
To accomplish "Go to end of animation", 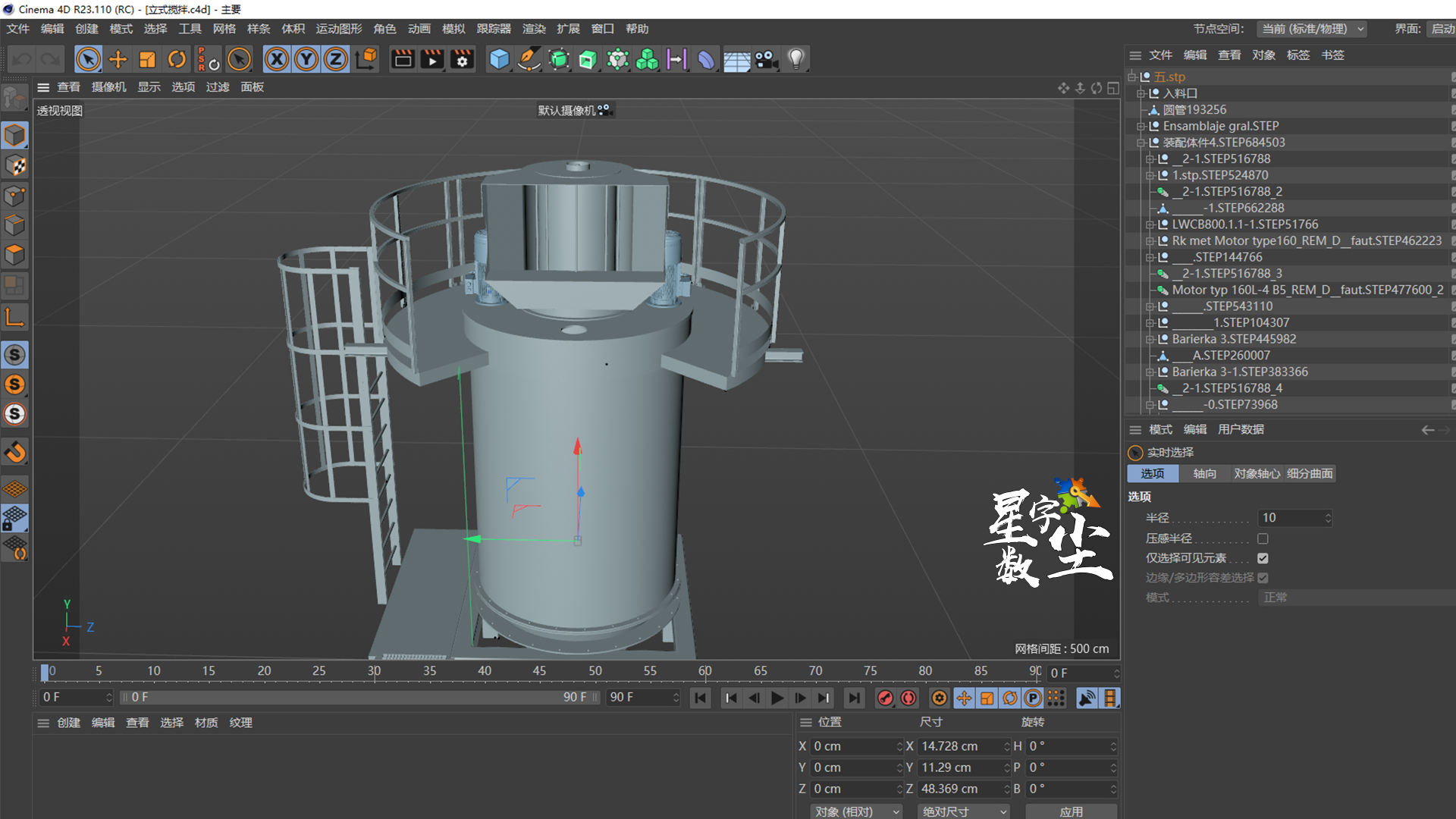I will coord(855,698).
